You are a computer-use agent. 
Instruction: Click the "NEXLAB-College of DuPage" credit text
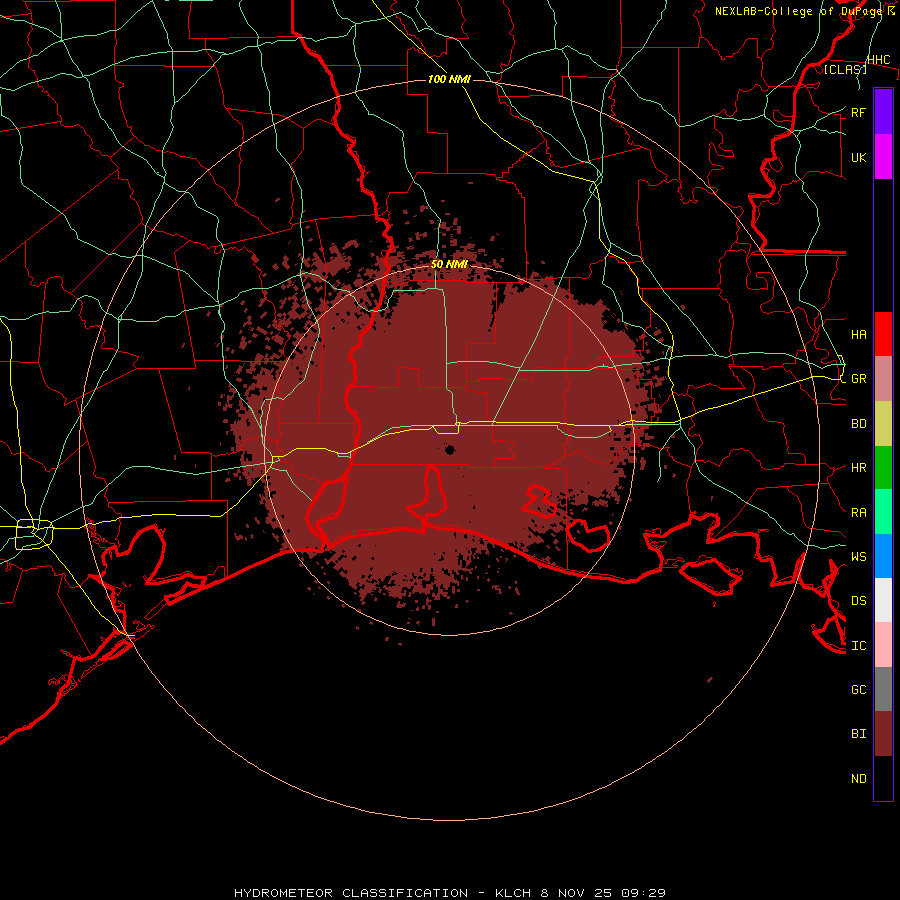[x=798, y=11]
